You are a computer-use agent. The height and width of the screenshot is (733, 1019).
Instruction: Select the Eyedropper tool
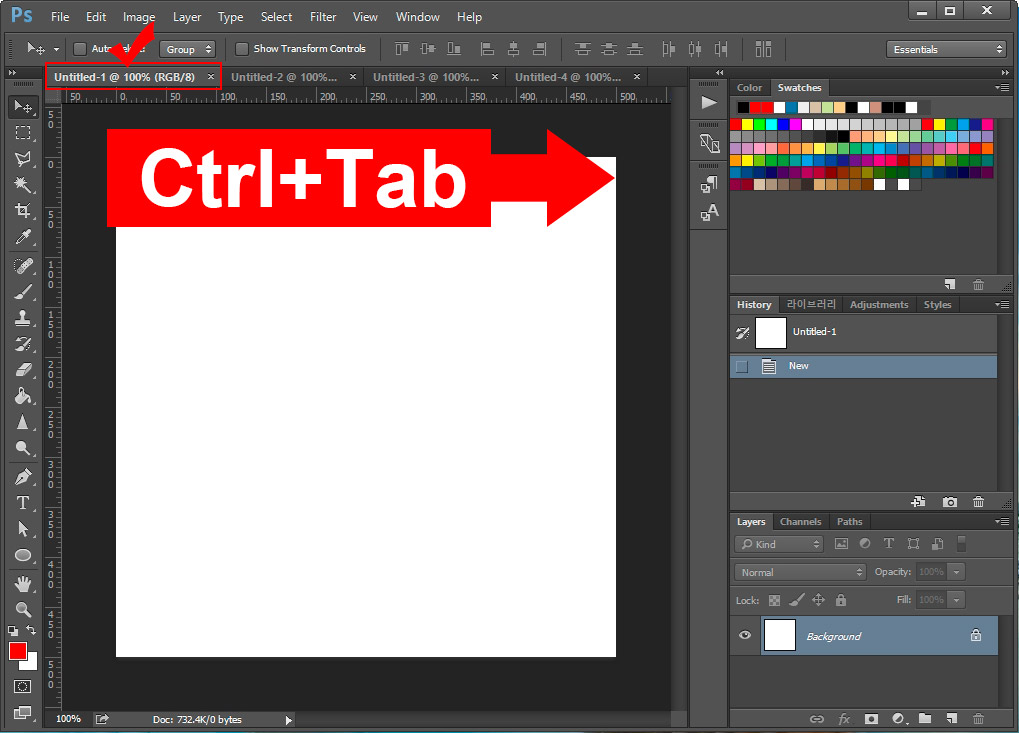point(23,237)
